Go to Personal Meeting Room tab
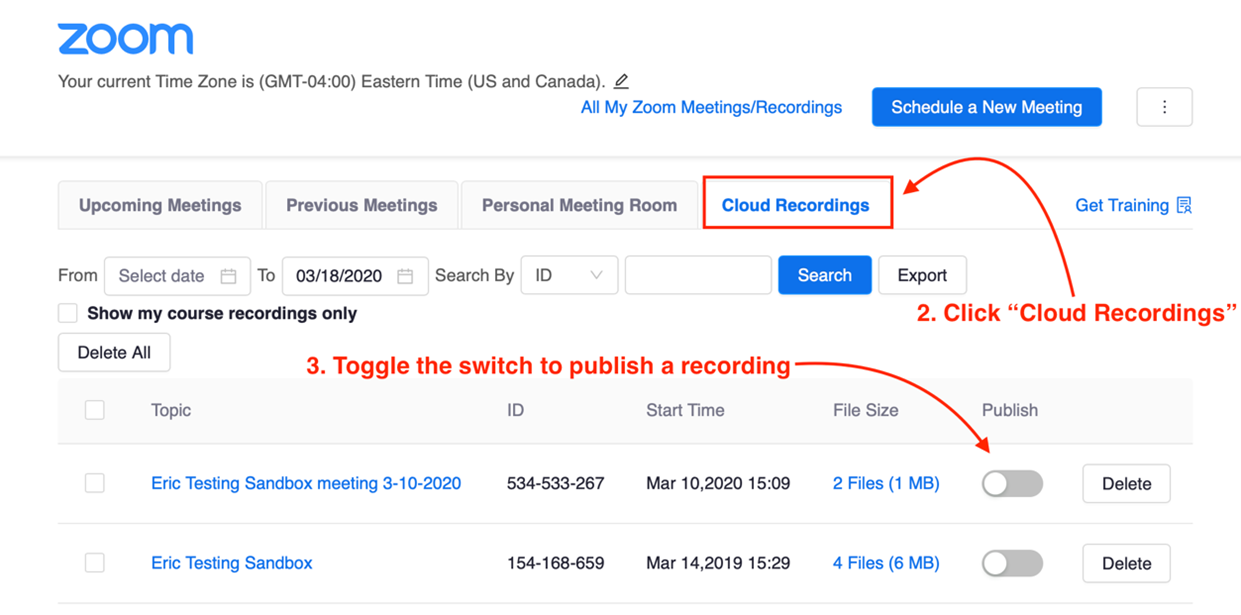The height and width of the screenshot is (615, 1241). coord(579,205)
